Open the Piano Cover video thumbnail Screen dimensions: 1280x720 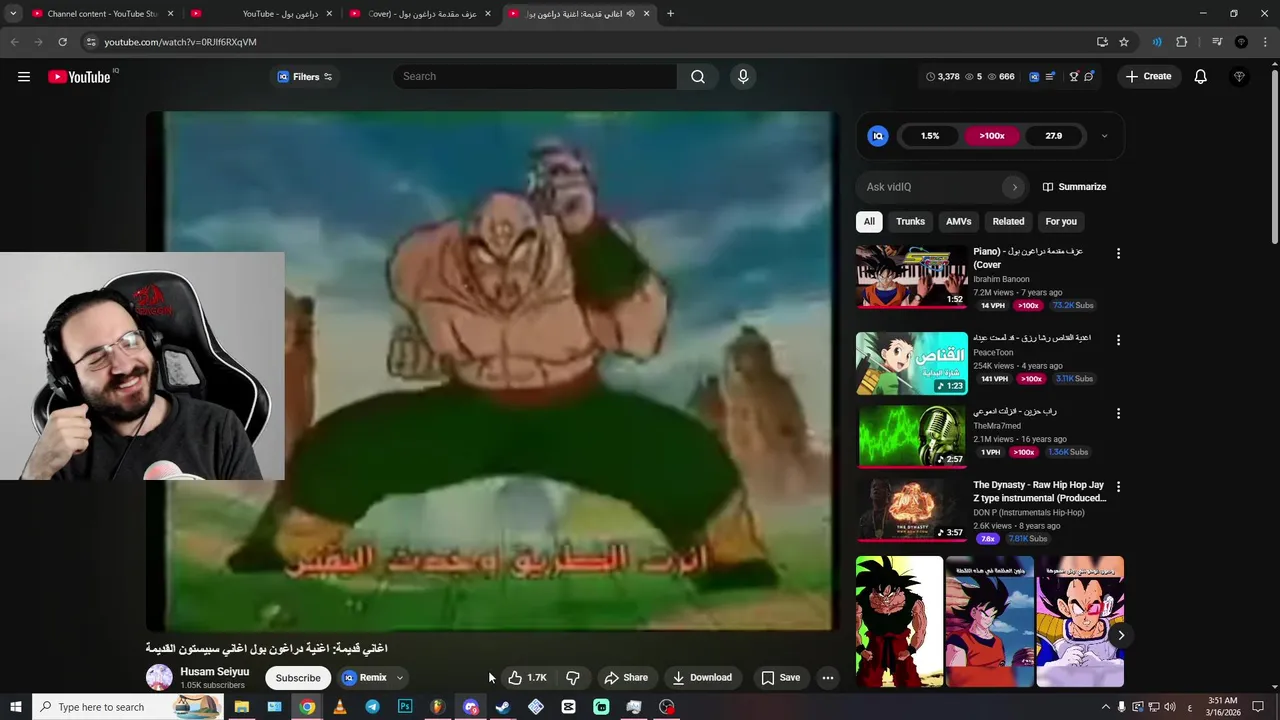coord(912,276)
